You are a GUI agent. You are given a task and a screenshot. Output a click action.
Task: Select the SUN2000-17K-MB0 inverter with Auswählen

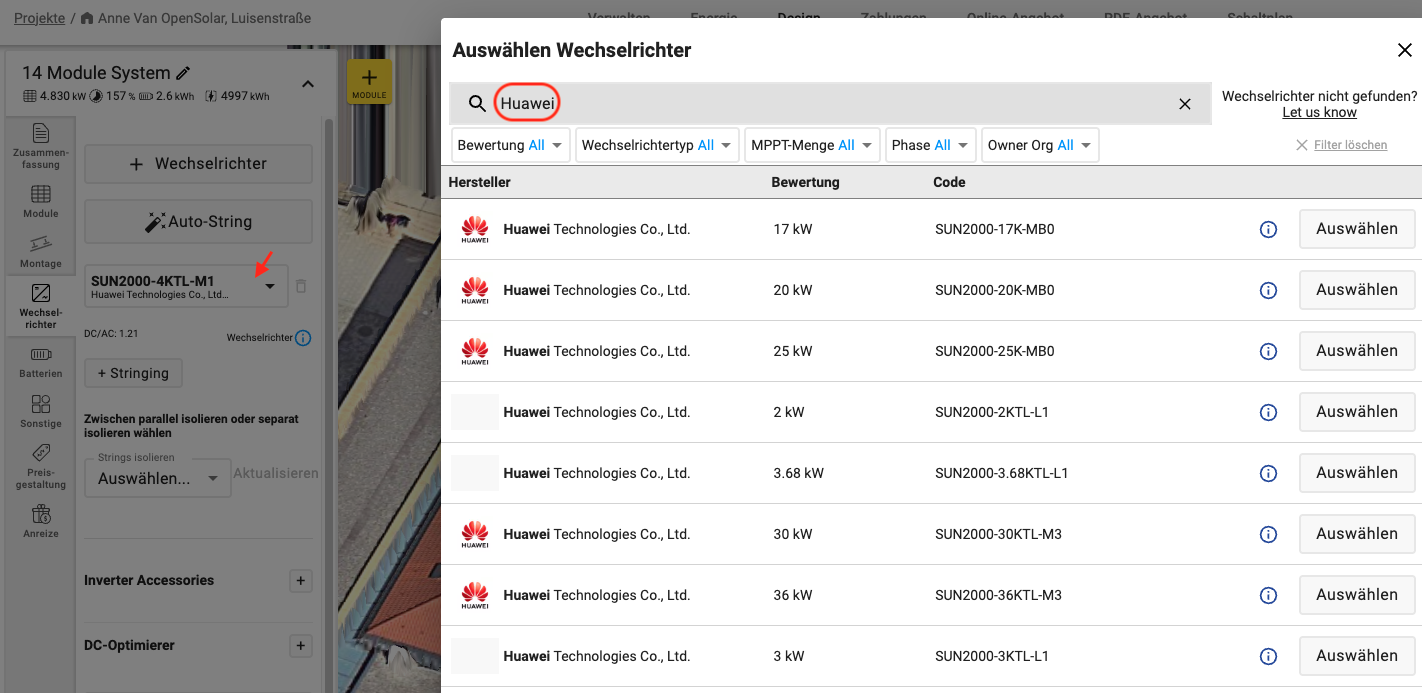coord(1357,229)
